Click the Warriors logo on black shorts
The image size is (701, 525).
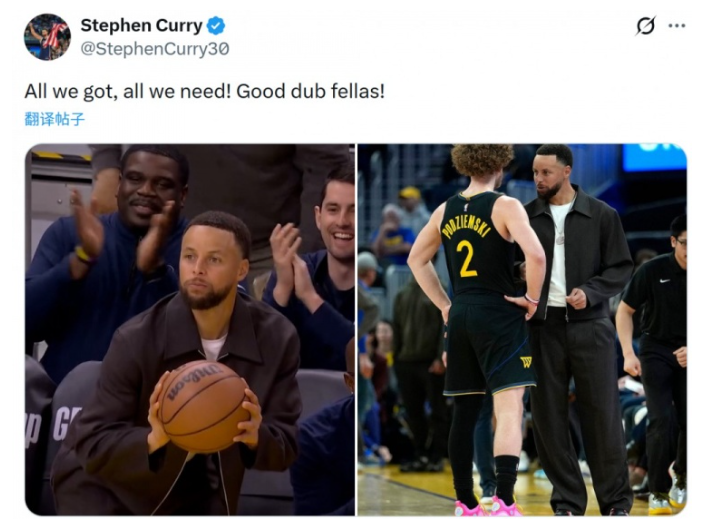[526, 361]
